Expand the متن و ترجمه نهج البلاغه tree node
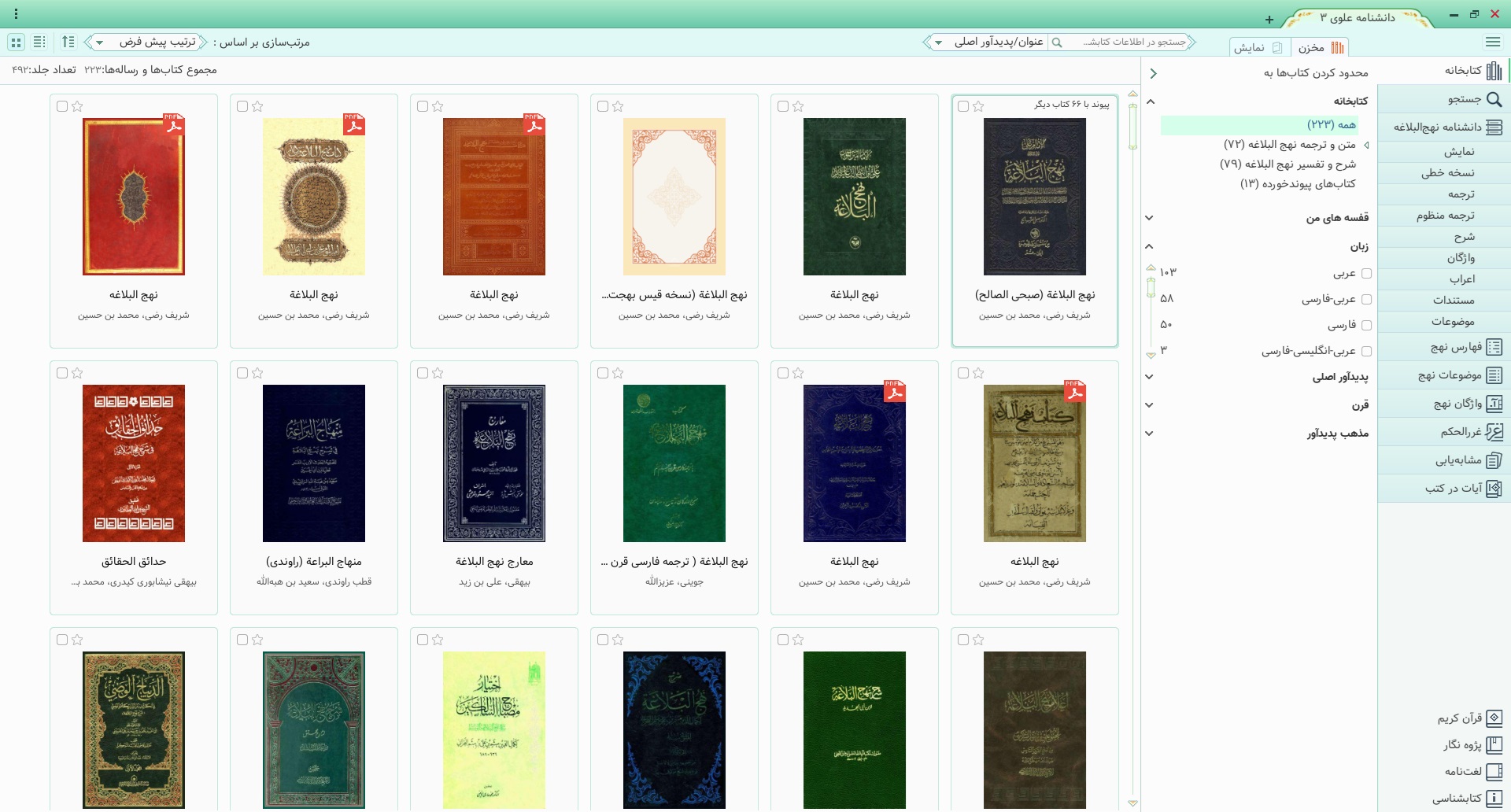 tap(1366, 145)
